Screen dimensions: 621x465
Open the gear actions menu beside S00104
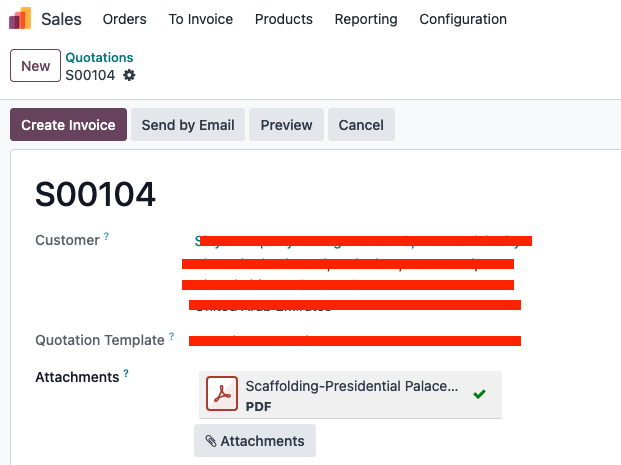129,75
